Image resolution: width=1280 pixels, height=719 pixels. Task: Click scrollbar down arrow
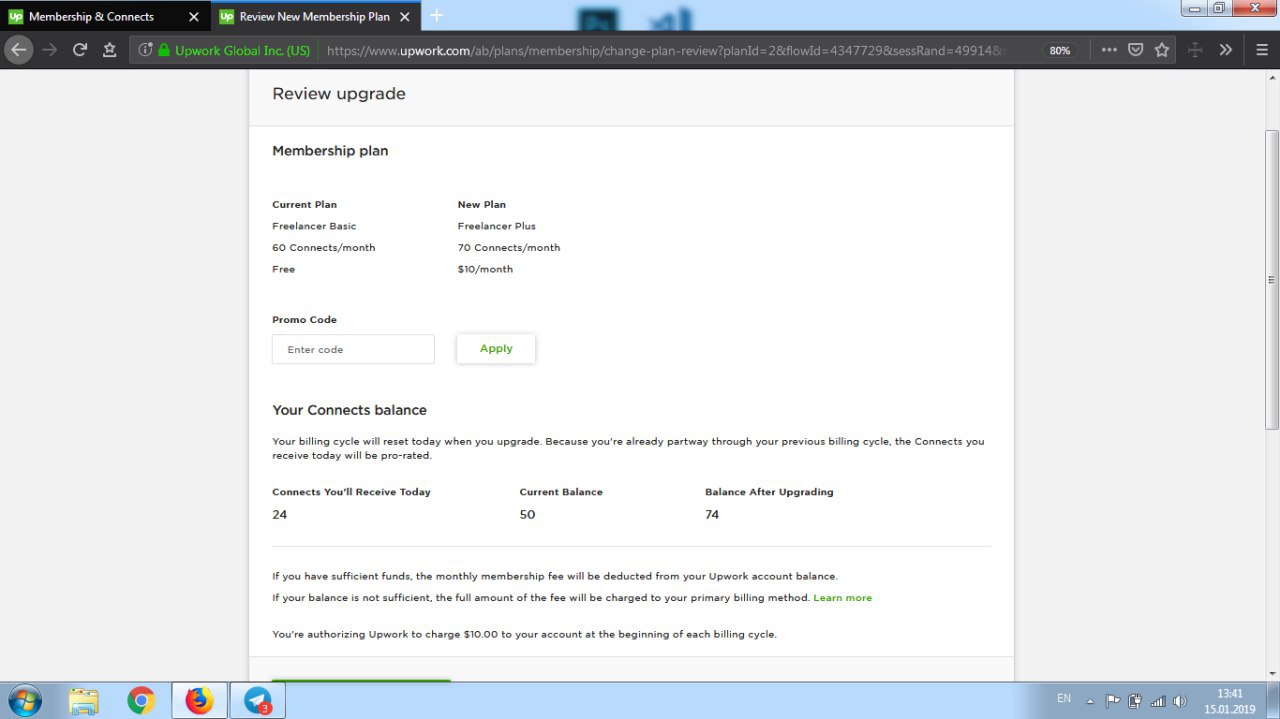1272,673
